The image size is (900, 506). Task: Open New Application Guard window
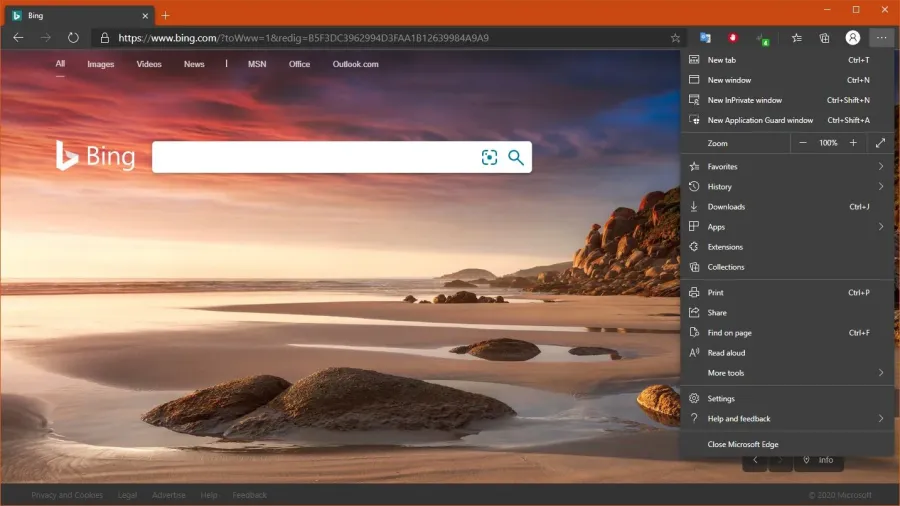(788, 120)
